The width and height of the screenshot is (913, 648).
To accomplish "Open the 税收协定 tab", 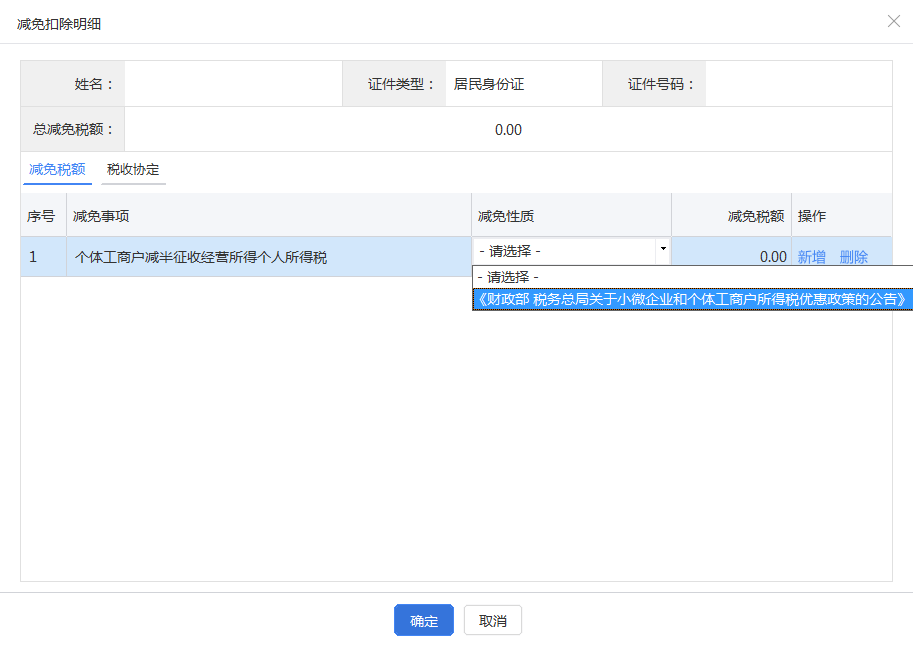I will click(133, 170).
